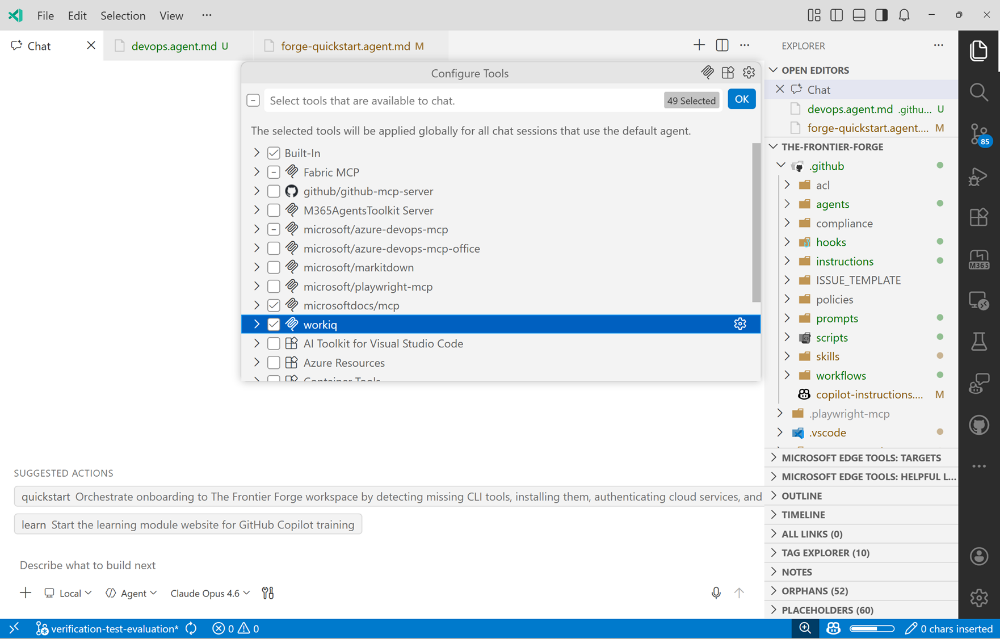Viewport: 1000px width, 639px height.
Task: Check the microsoft/playwright-mcp checkbox
Action: point(272,286)
